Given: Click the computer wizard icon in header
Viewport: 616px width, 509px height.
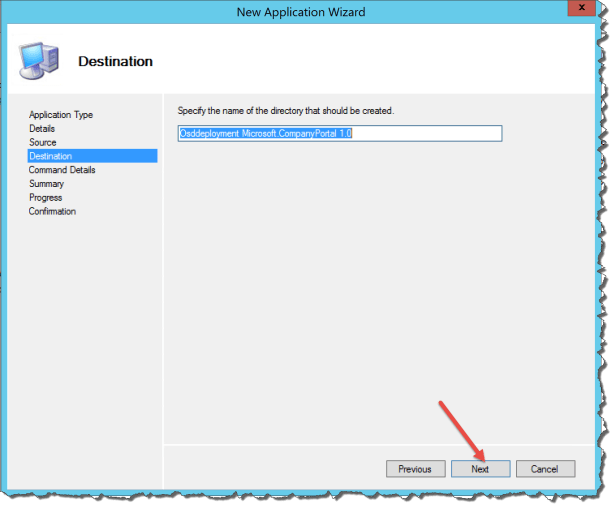Looking at the screenshot, I should pos(38,61).
